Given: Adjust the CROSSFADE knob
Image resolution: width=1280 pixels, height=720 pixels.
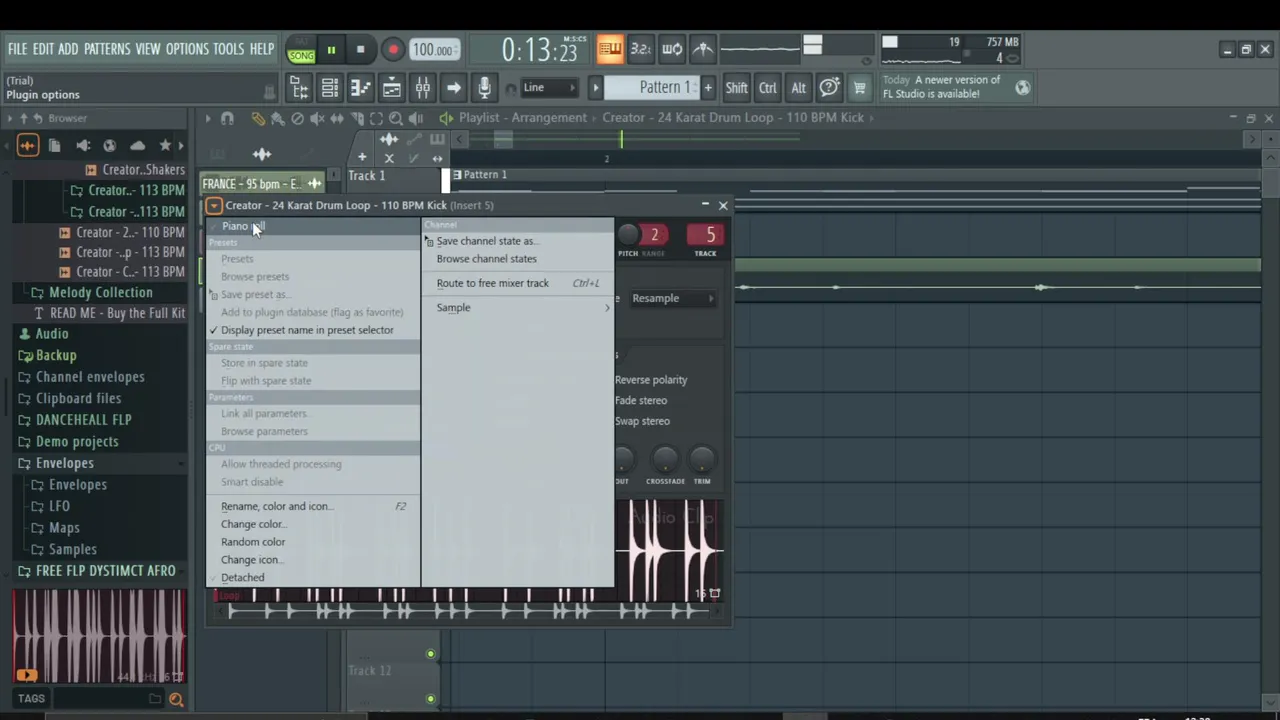Looking at the screenshot, I should coord(665,459).
